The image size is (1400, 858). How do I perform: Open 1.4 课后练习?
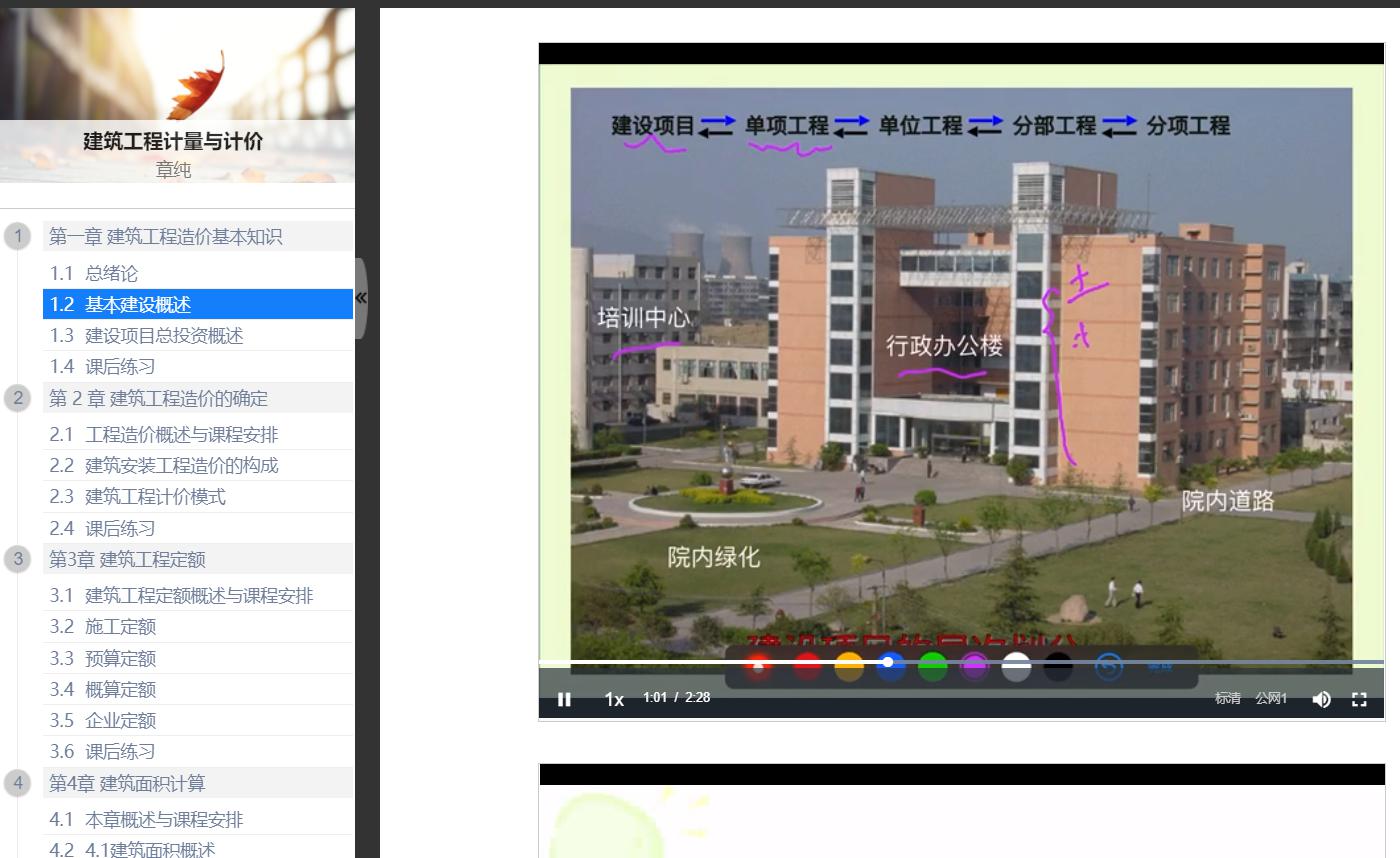(x=198, y=366)
